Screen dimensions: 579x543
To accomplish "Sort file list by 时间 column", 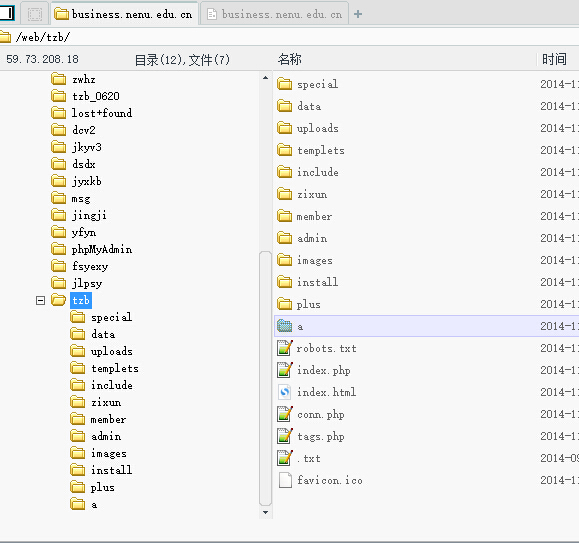I will (554, 59).
